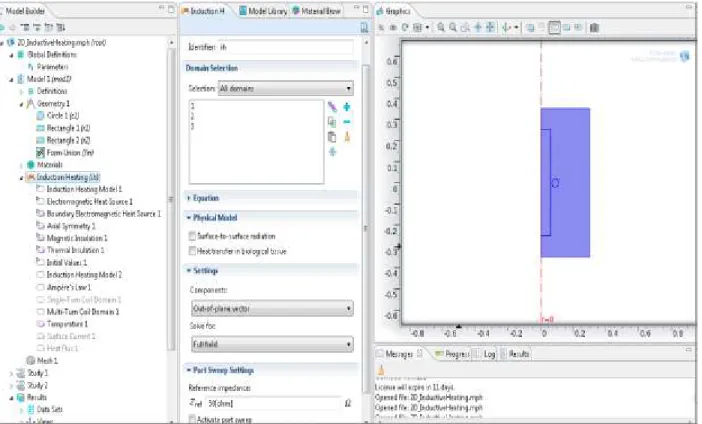This screenshot has height=424, width=702.
Task: Click the Zoom Extents icon in Graphics toolbar
Action: pos(490,27)
